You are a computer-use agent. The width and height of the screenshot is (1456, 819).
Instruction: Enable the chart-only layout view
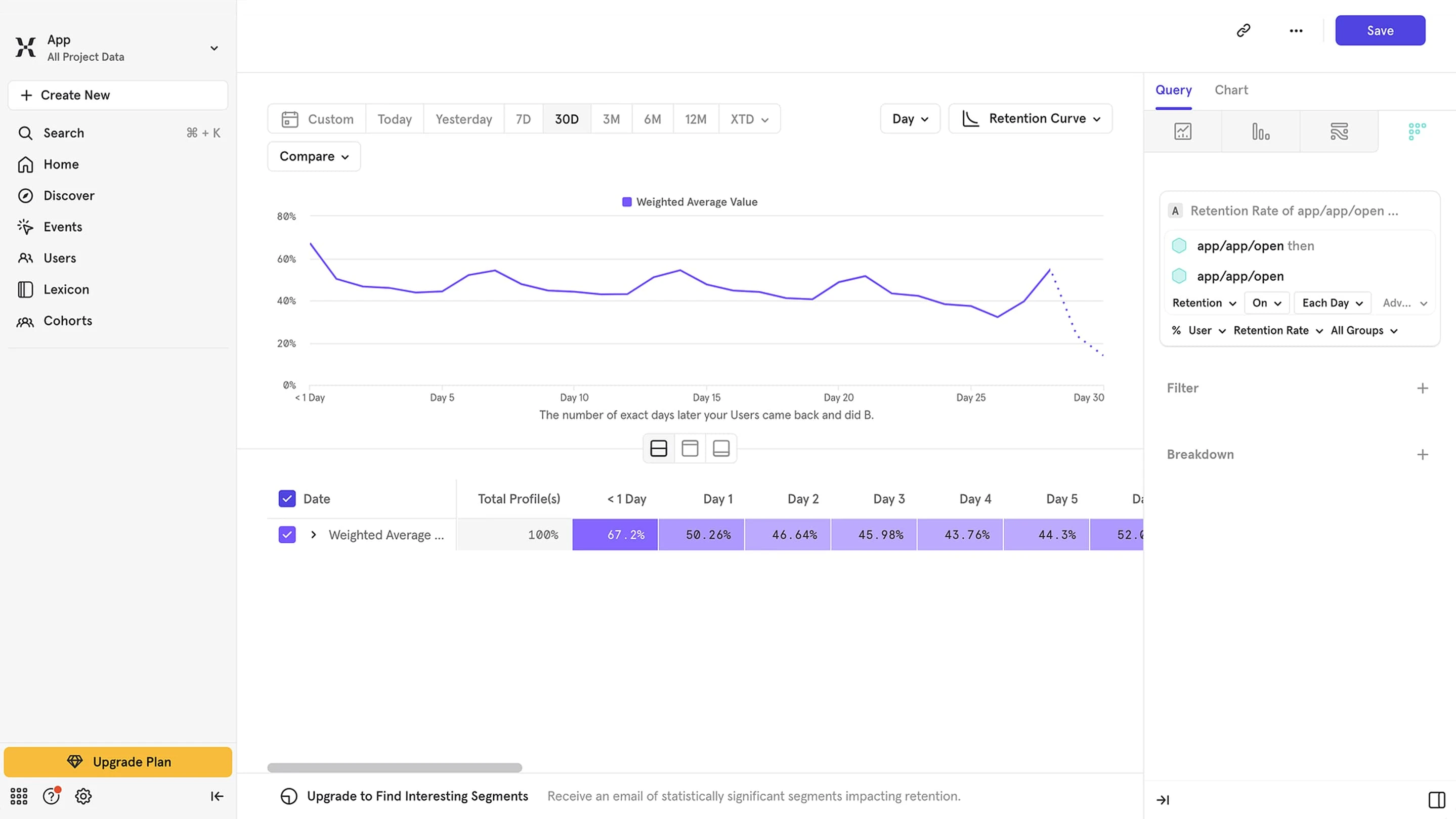pos(690,448)
